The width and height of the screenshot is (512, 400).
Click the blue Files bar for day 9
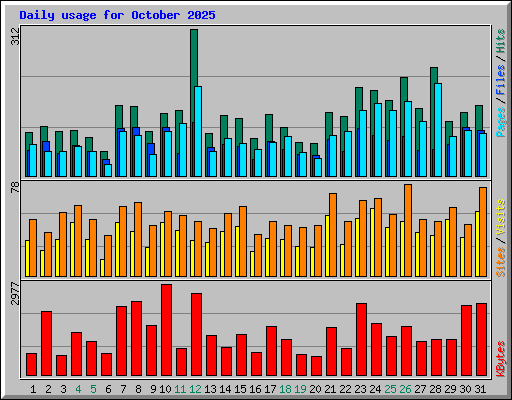tap(151, 149)
